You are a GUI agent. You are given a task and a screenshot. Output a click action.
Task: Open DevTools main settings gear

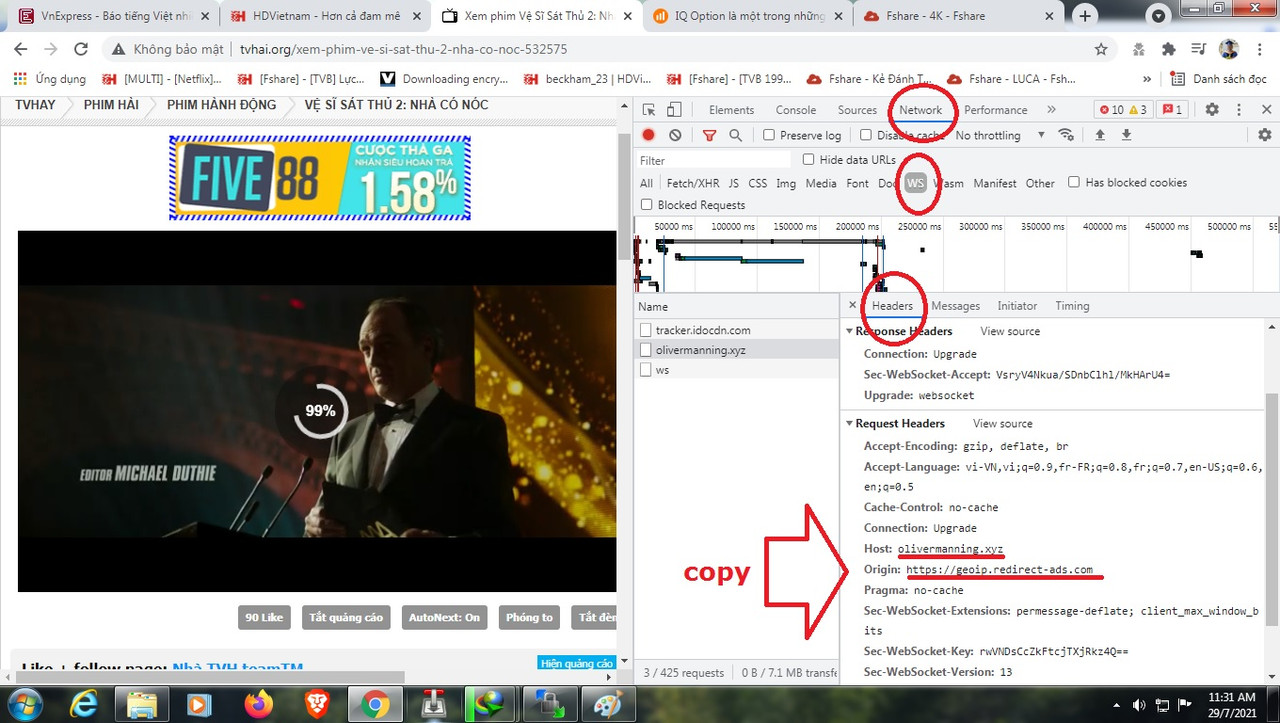pos(1212,110)
